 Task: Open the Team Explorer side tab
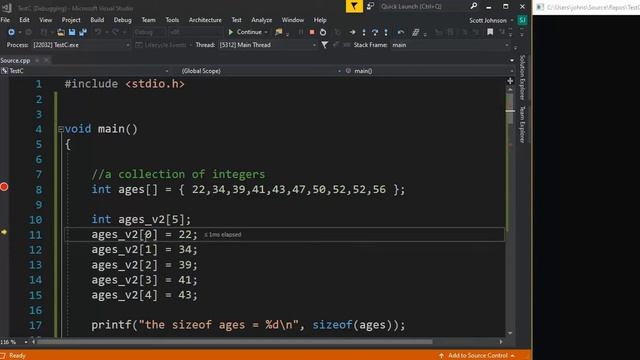(522, 124)
